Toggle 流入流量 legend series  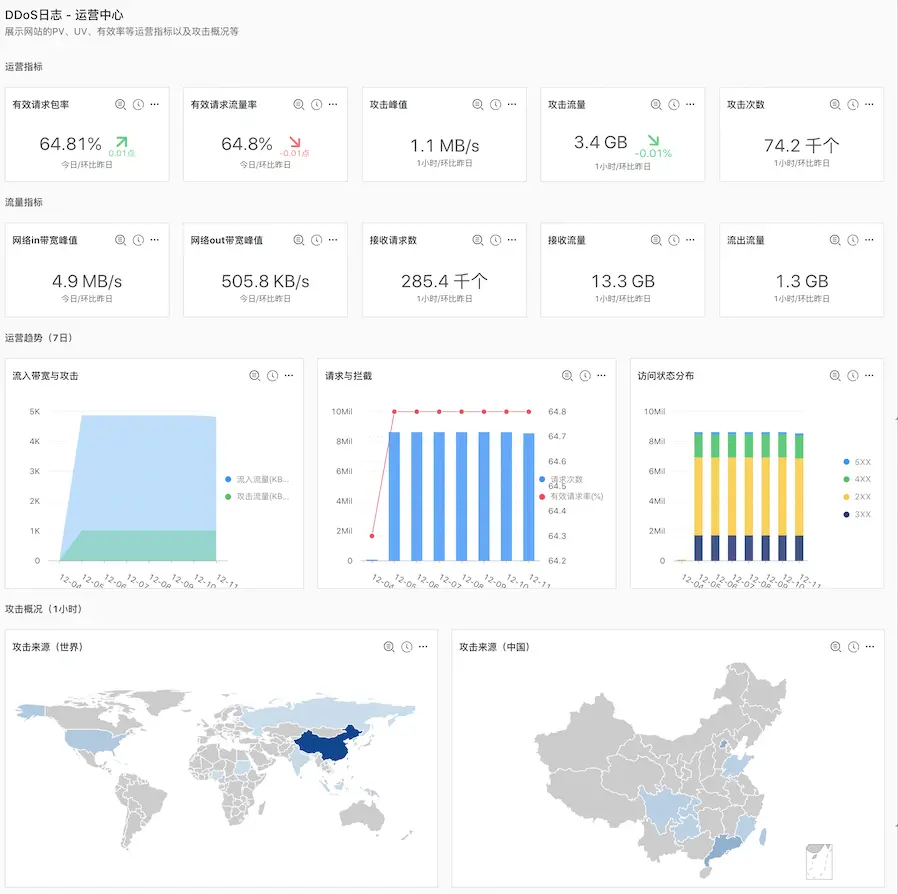click(257, 479)
